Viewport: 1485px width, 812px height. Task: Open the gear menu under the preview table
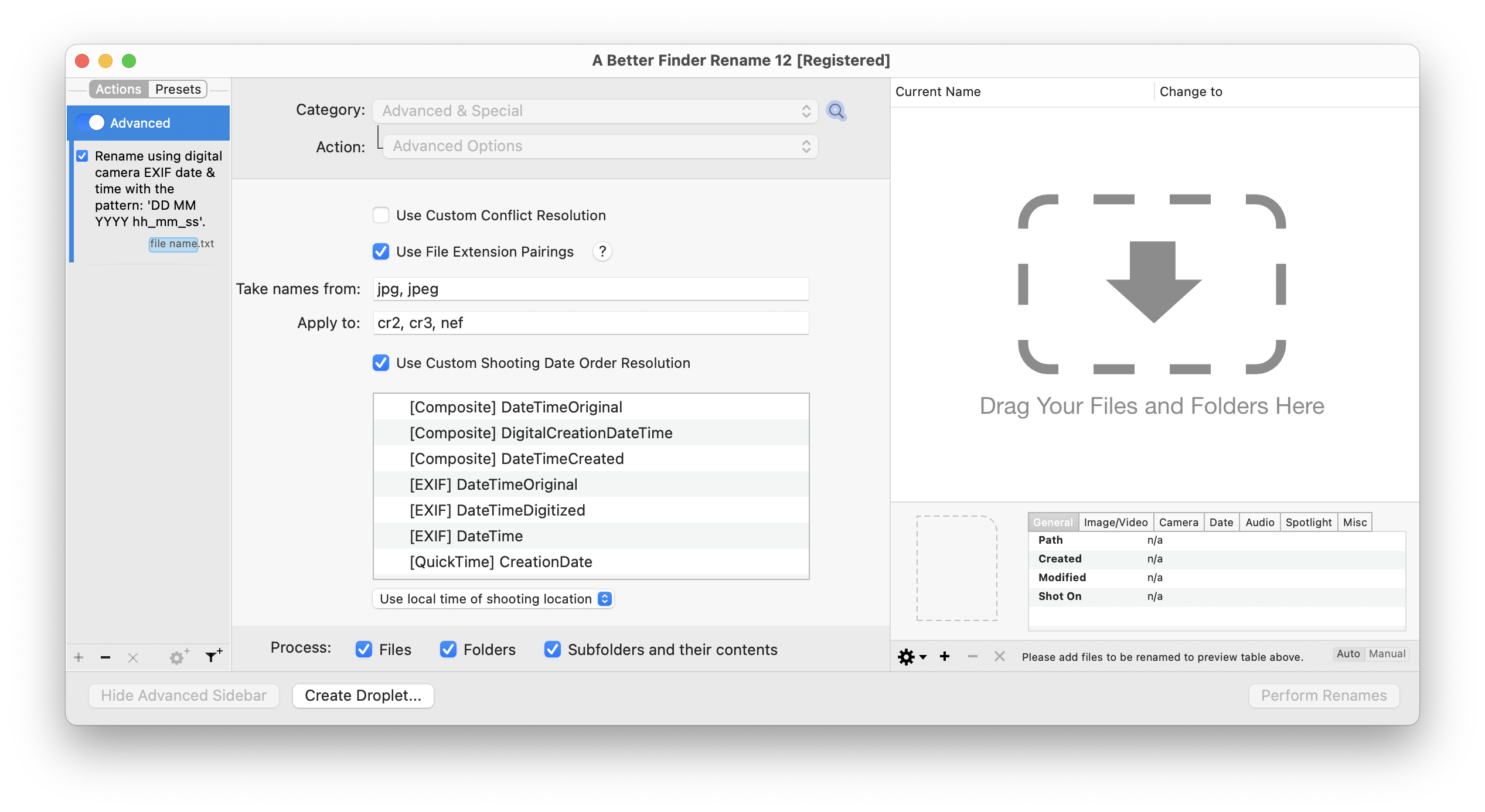(x=911, y=657)
